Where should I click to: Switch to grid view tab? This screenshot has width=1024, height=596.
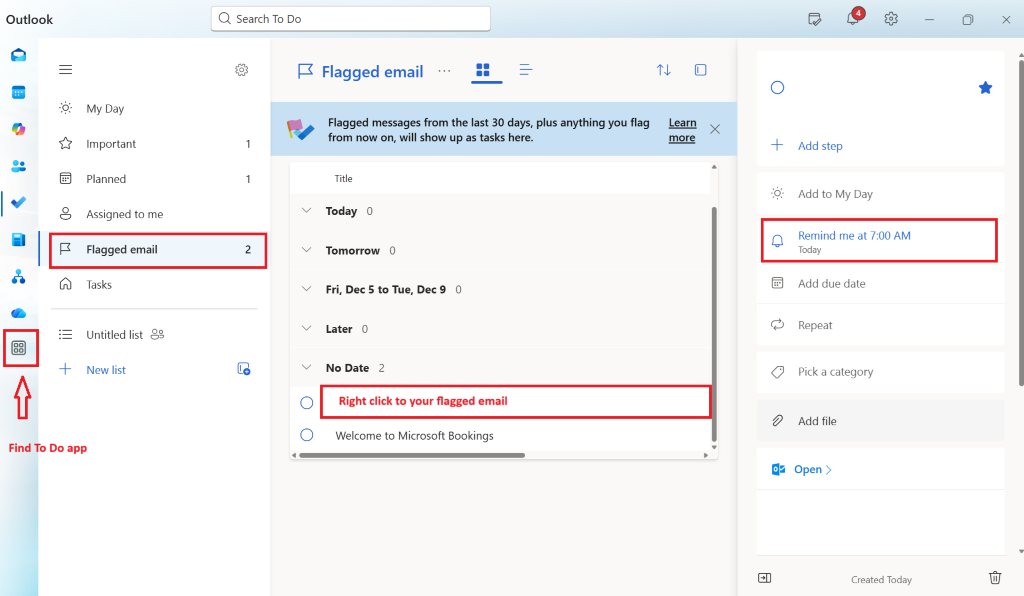click(483, 70)
